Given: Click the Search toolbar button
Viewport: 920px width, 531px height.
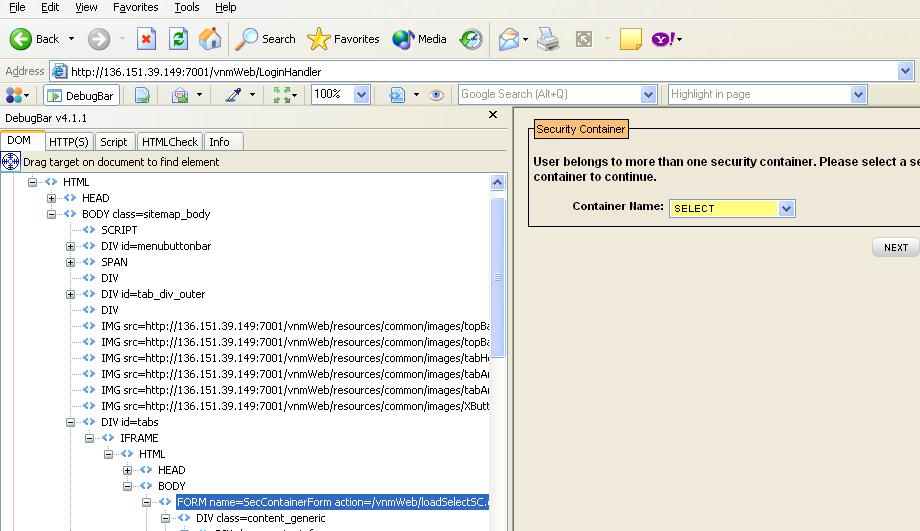Looking at the screenshot, I should (x=266, y=39).
